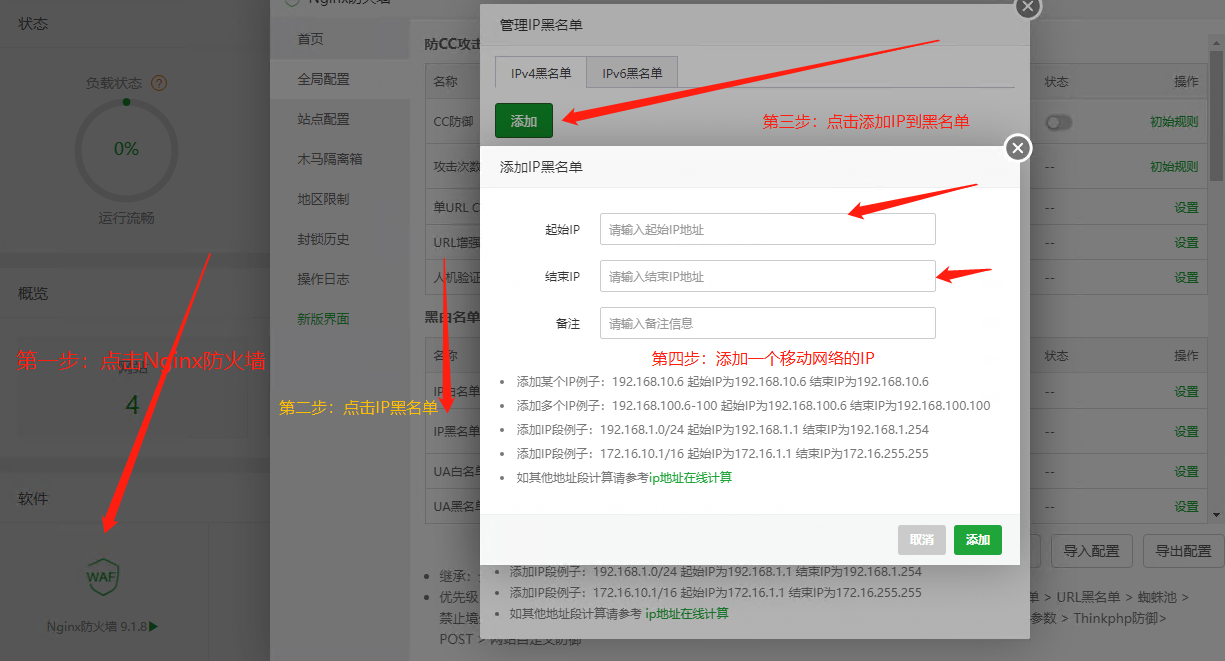The width and height of the screenshot is (1225, 661).
Task: Click 初始规则 in the 攻击次数 row
Action: click(1173, 167)
